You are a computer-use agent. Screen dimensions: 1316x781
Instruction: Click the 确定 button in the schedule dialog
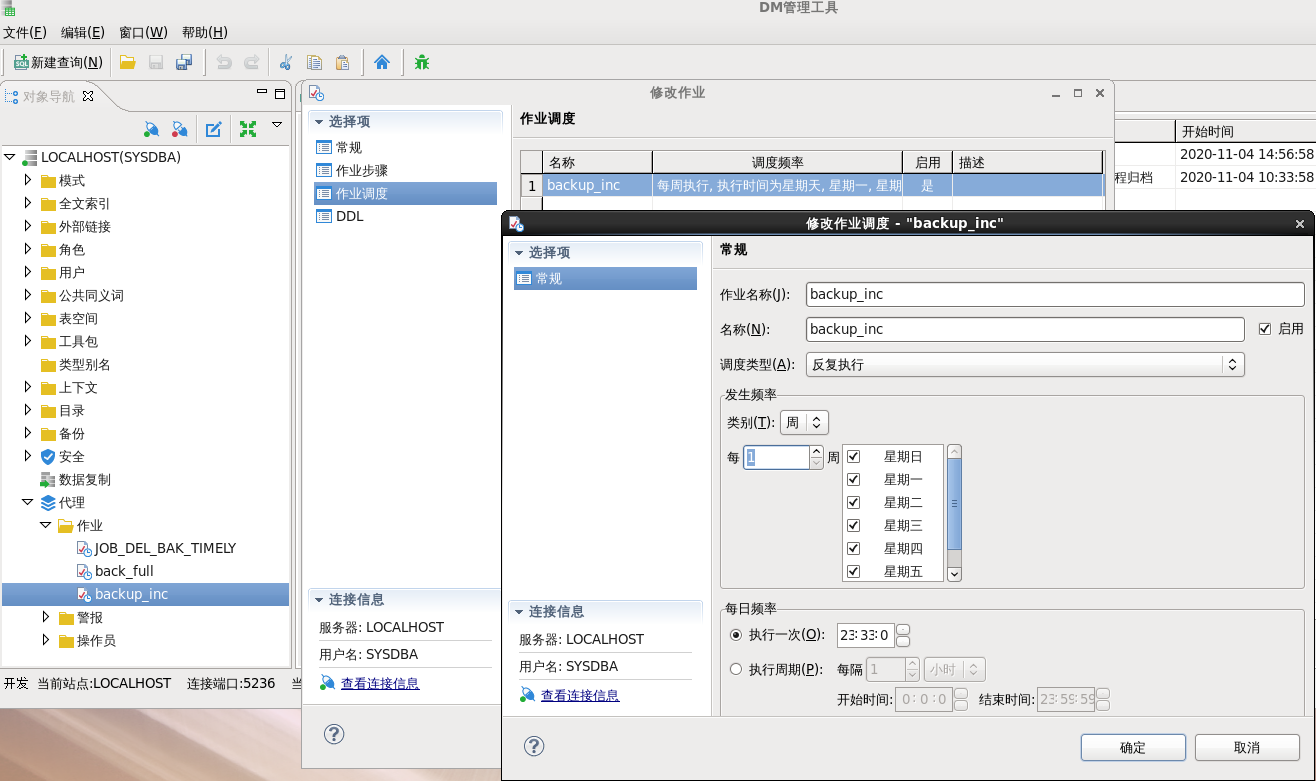coord(1132,747)
